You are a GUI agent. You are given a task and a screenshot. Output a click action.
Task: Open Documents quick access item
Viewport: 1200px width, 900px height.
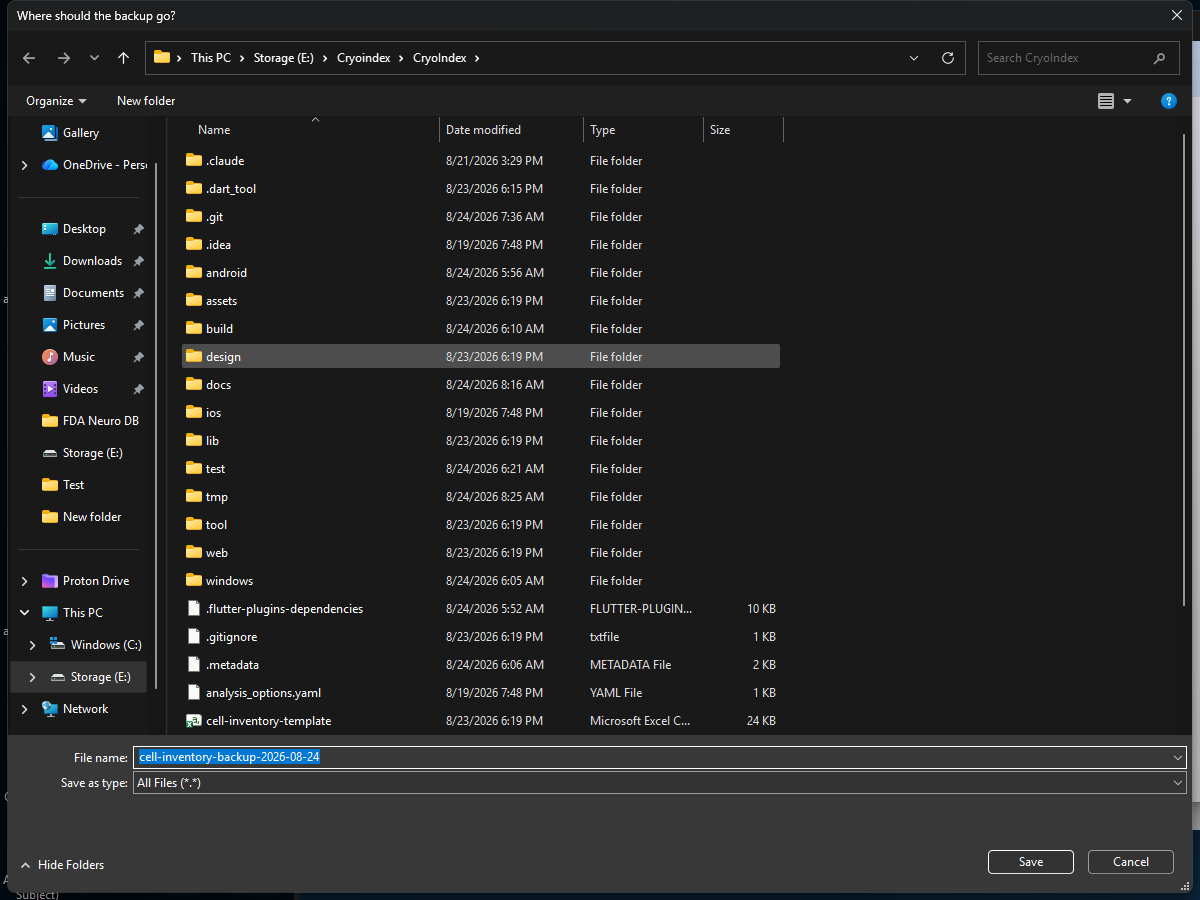pos(93,293)
